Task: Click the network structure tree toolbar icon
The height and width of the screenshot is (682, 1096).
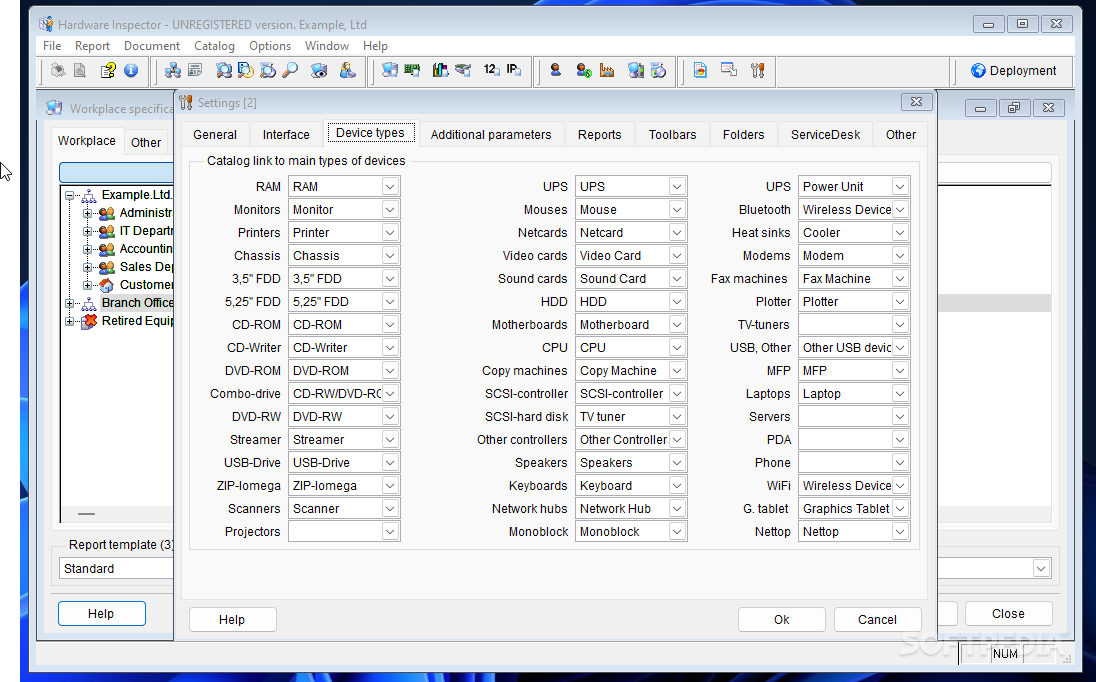Action: [x=173, y=71]
